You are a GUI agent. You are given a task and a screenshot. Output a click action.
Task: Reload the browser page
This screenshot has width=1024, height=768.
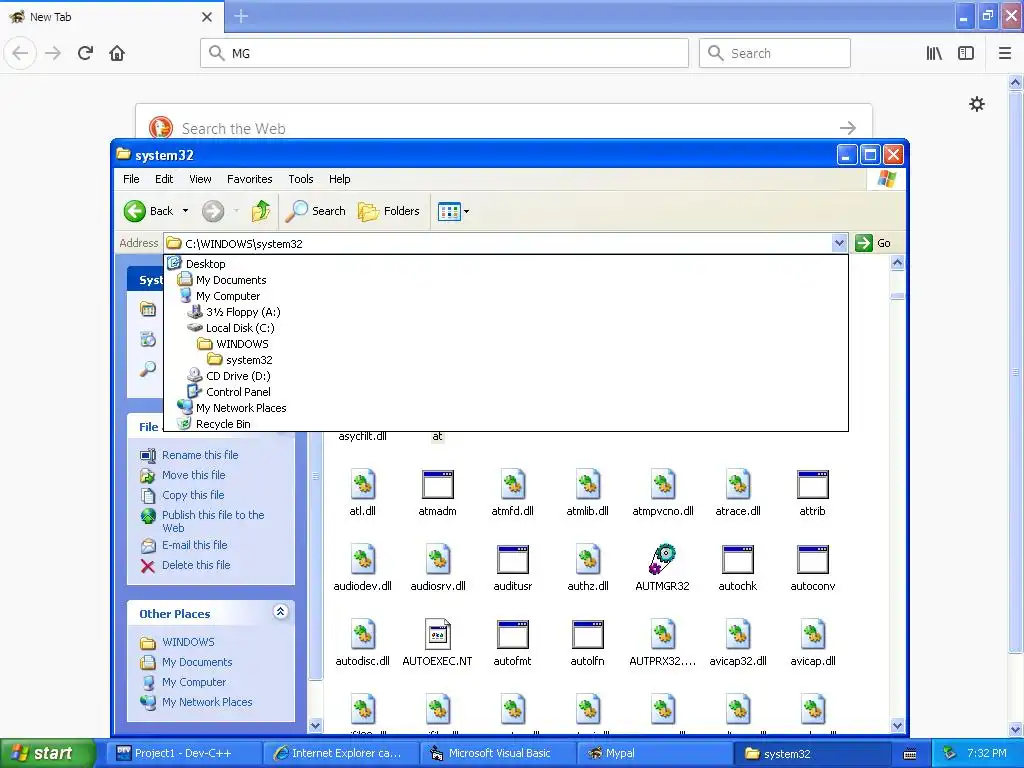click(x=85, y=53)
